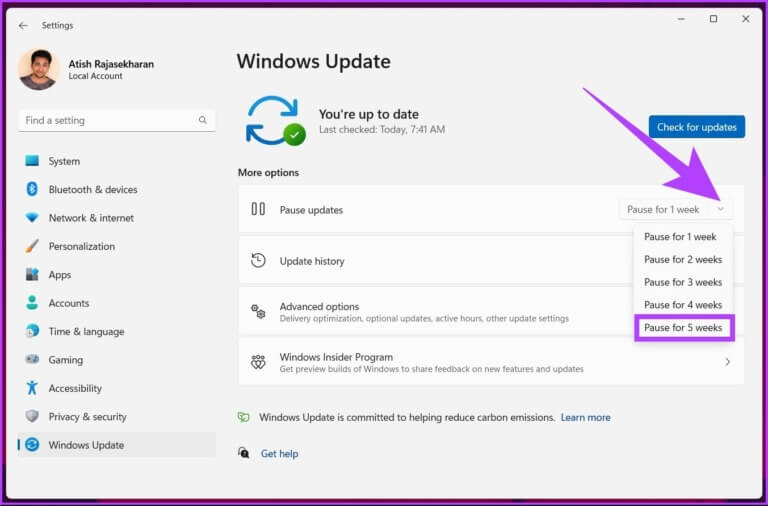Choose Pause for 3 weeks option
768x506 pixels.
pos(684,282)
